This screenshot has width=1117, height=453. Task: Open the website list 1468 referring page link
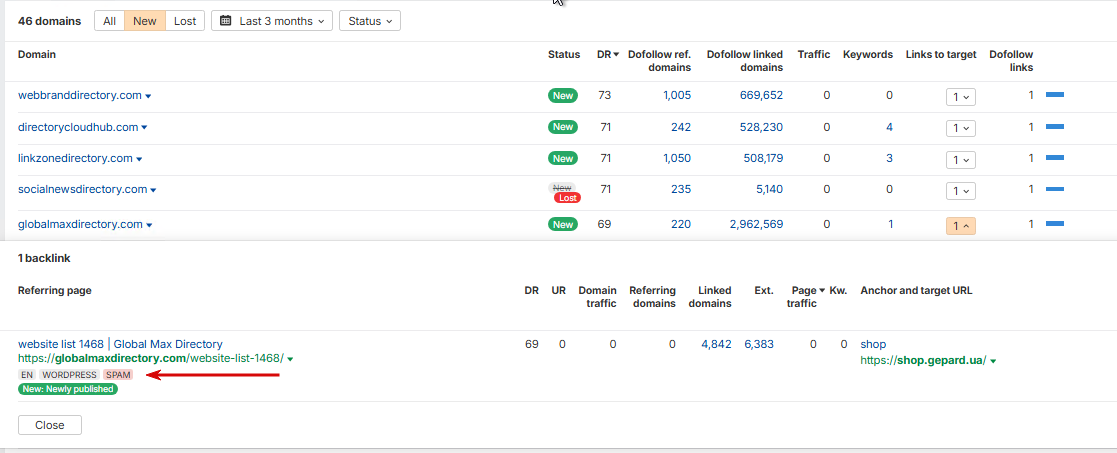click(120, 344)
